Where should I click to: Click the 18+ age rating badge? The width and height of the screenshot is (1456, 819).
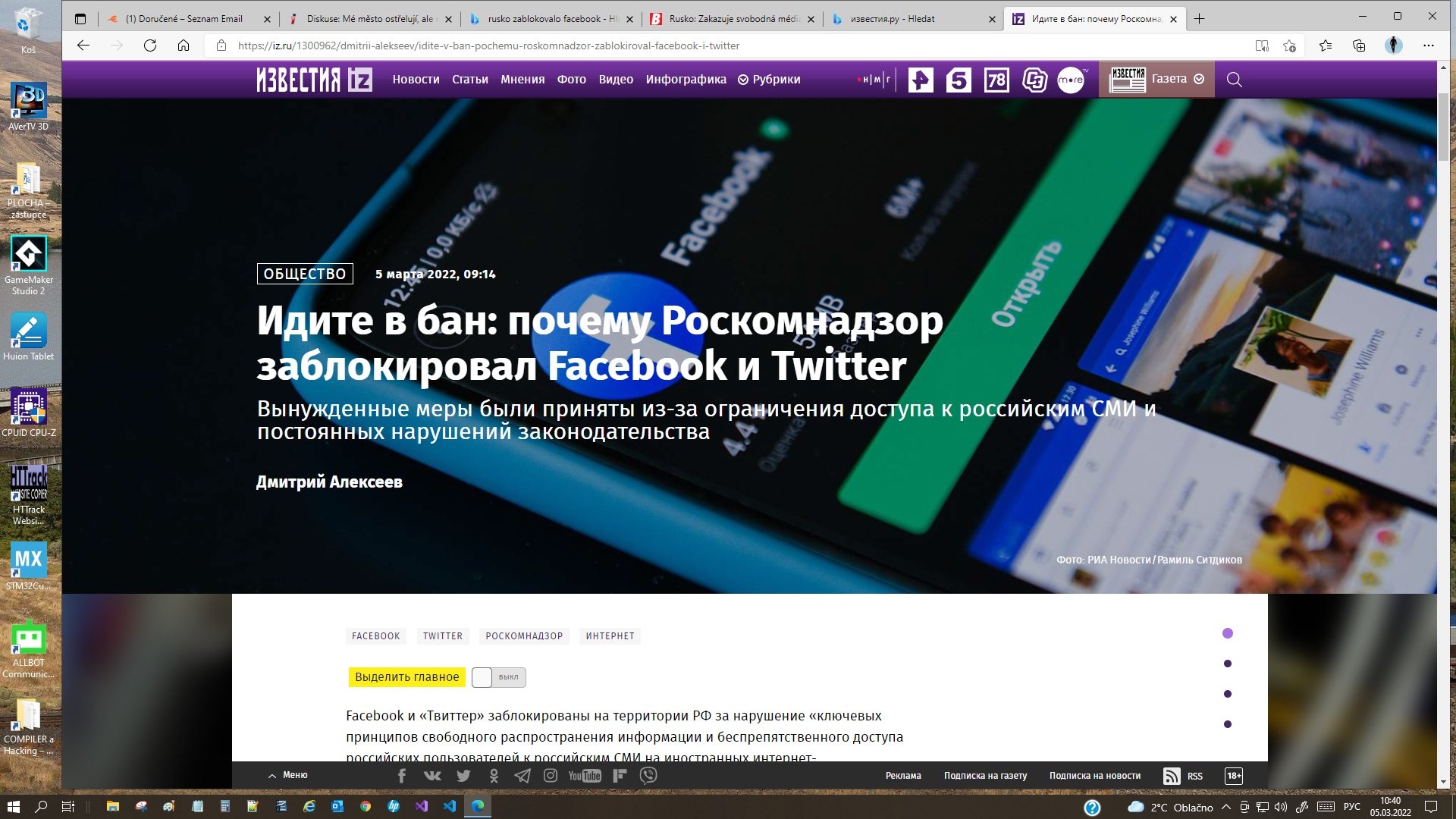(1234, 776)
